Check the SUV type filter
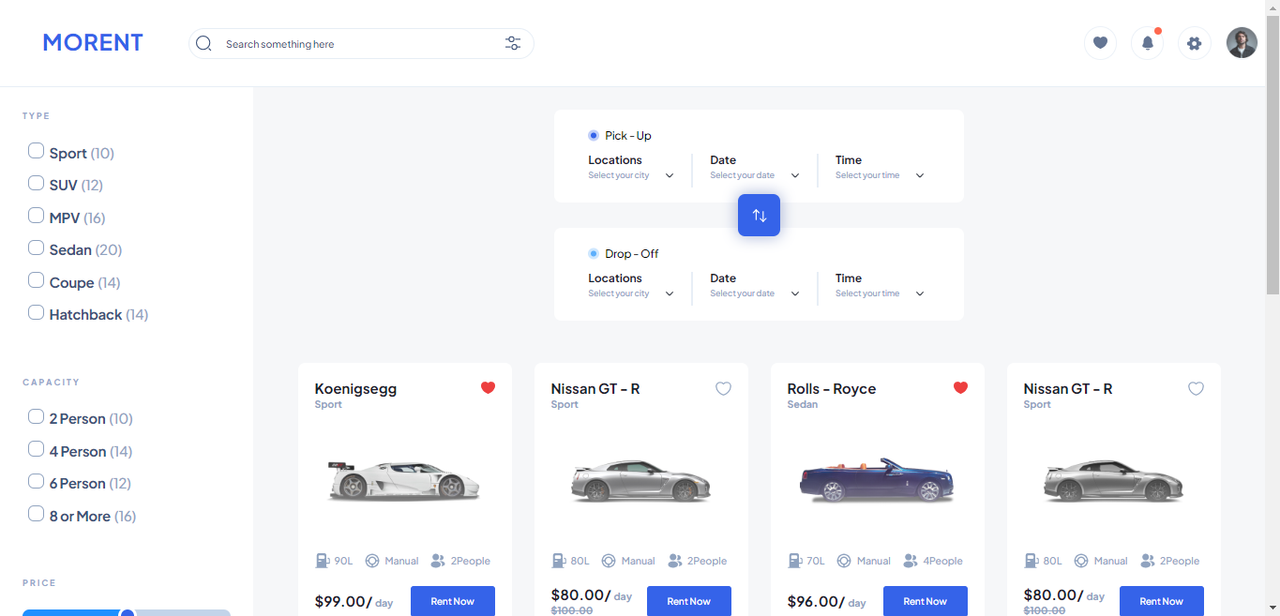The height and width of the screenshot is (616, 1280). pyautogui.click(x=36, y=184)
